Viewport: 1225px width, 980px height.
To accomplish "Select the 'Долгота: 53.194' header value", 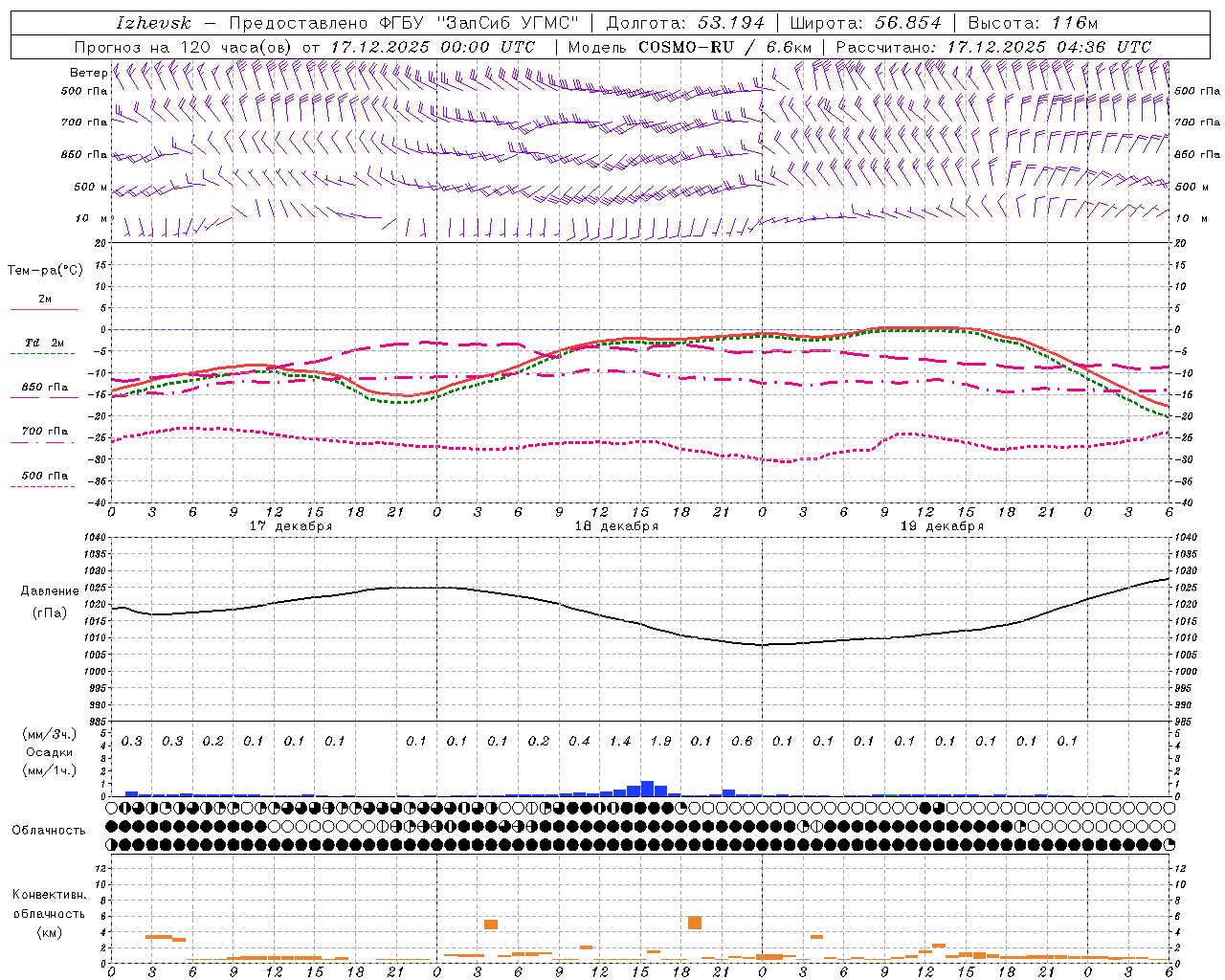I will tap(685, 23).
